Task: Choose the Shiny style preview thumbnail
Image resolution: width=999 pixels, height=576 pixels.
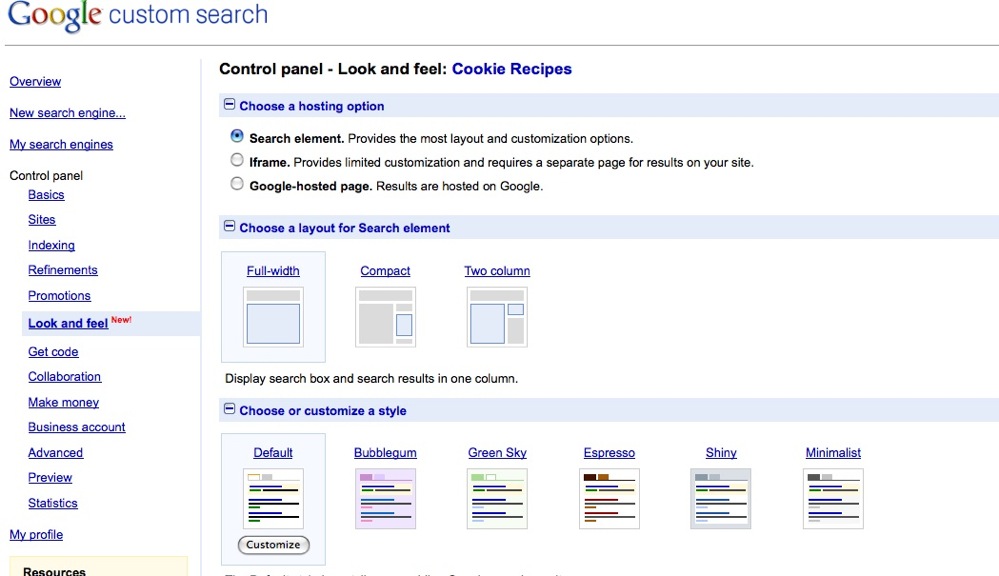Action: tap(721, 498)
